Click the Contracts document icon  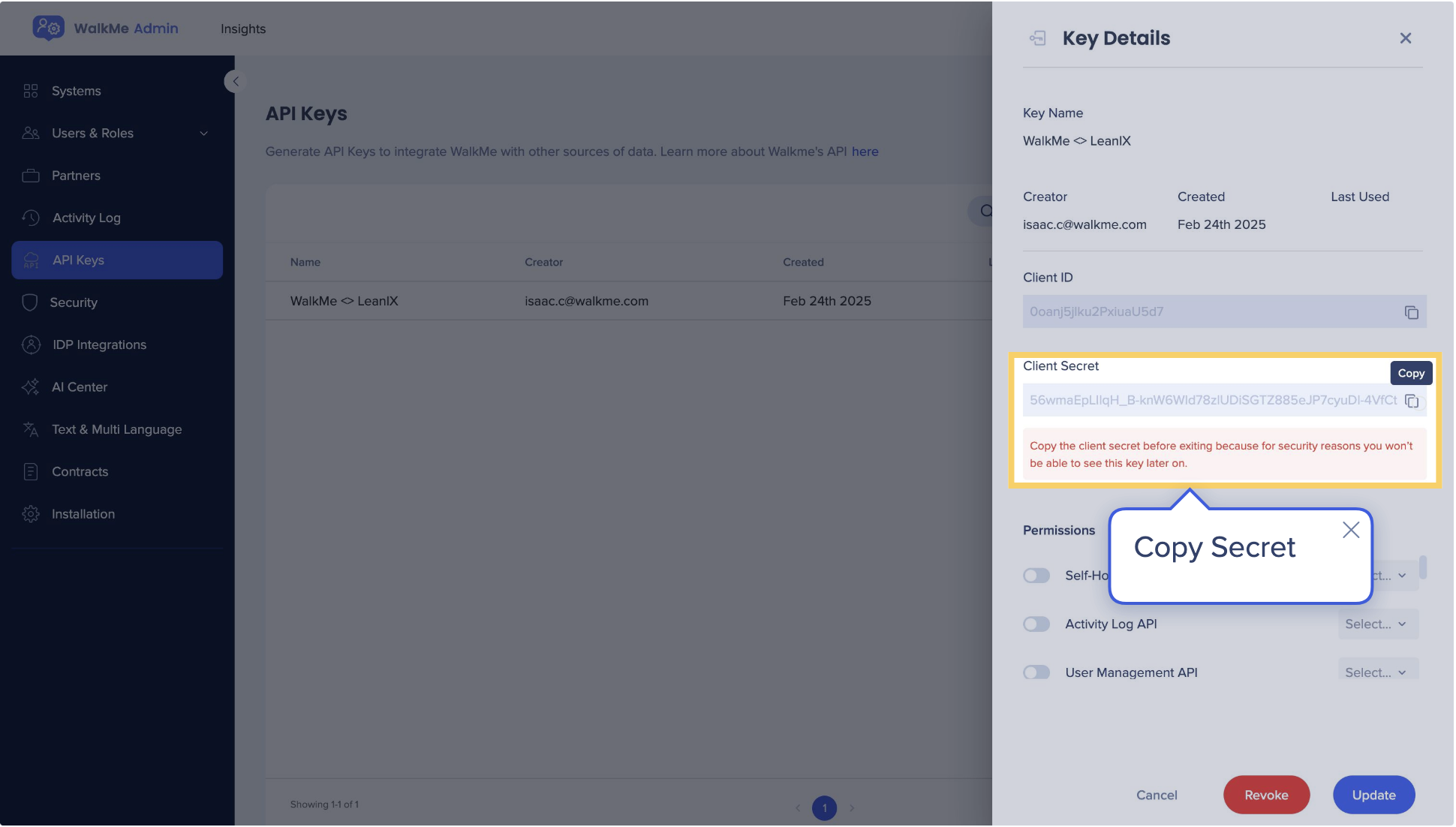point(31,472)
